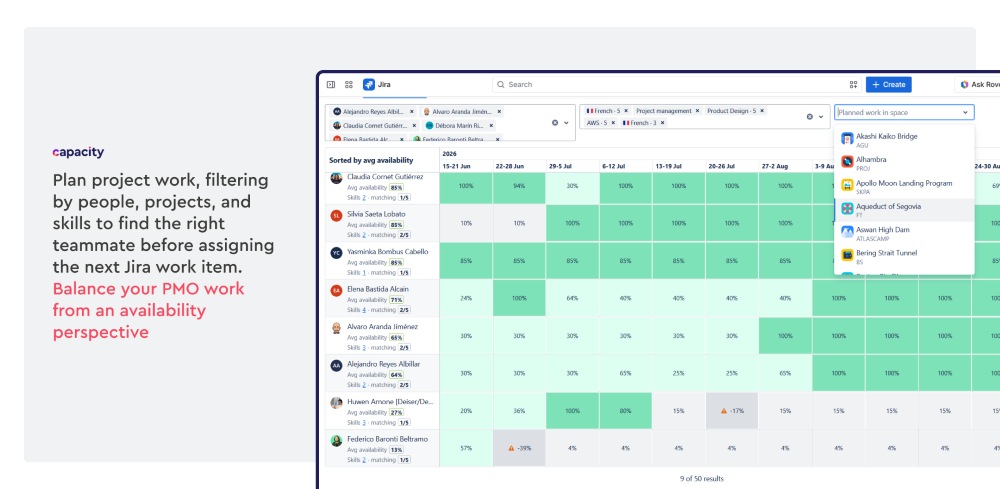Click Elena Bastida's 64% availability cell
The image size is (1000, 489).
(572, 298)
